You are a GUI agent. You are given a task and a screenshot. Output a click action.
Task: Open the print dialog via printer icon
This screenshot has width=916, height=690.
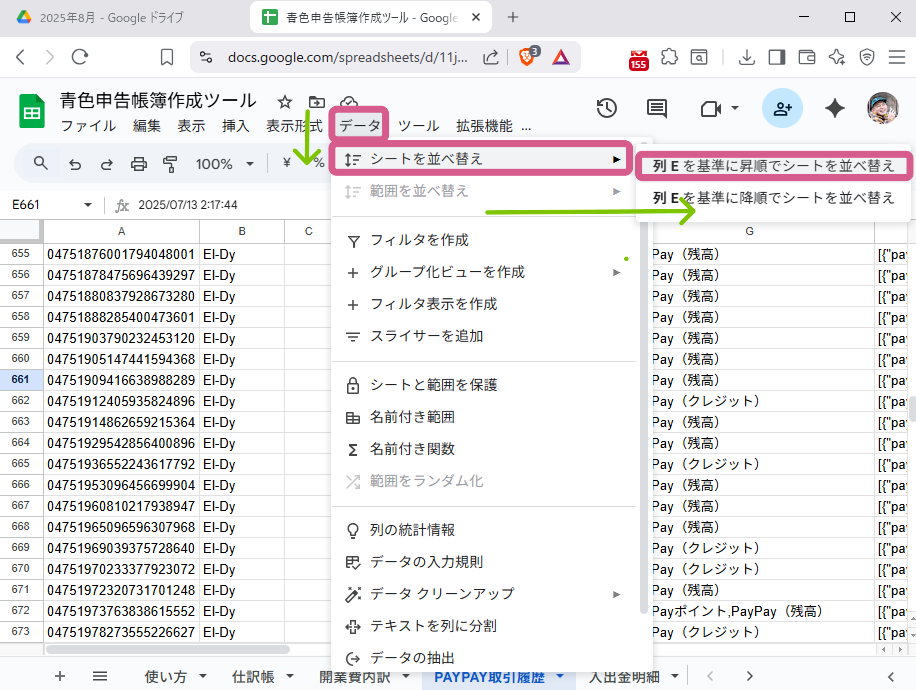138,163
